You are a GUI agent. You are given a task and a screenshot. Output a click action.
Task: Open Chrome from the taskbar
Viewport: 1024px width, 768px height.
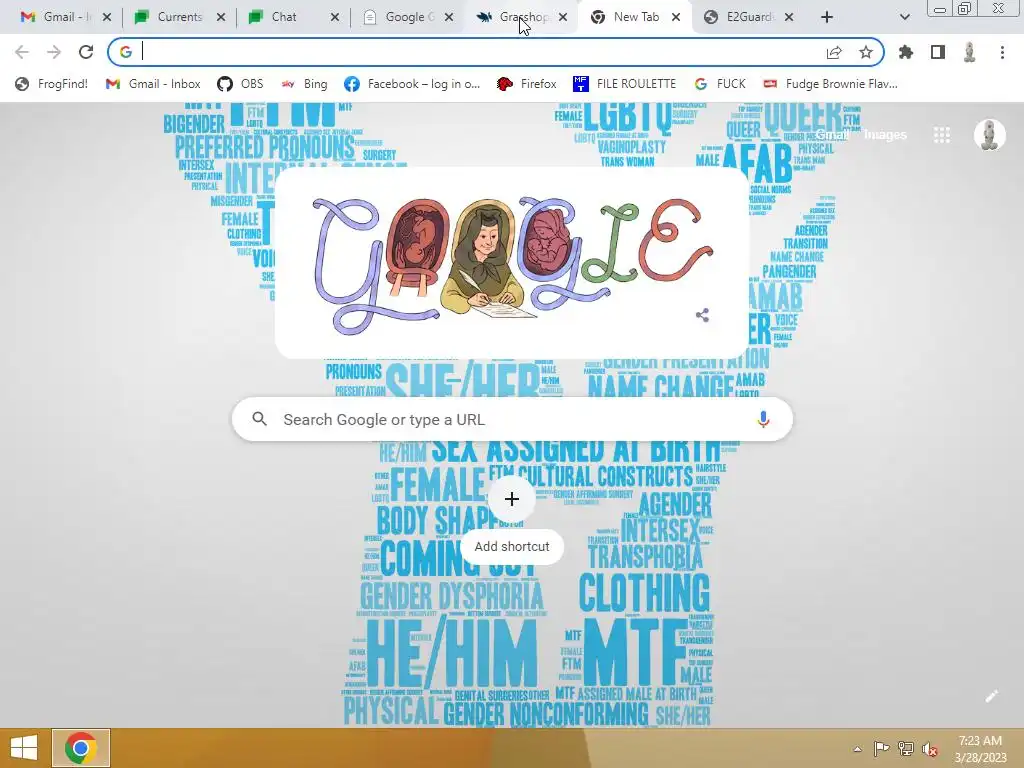[x=80, y=748]
